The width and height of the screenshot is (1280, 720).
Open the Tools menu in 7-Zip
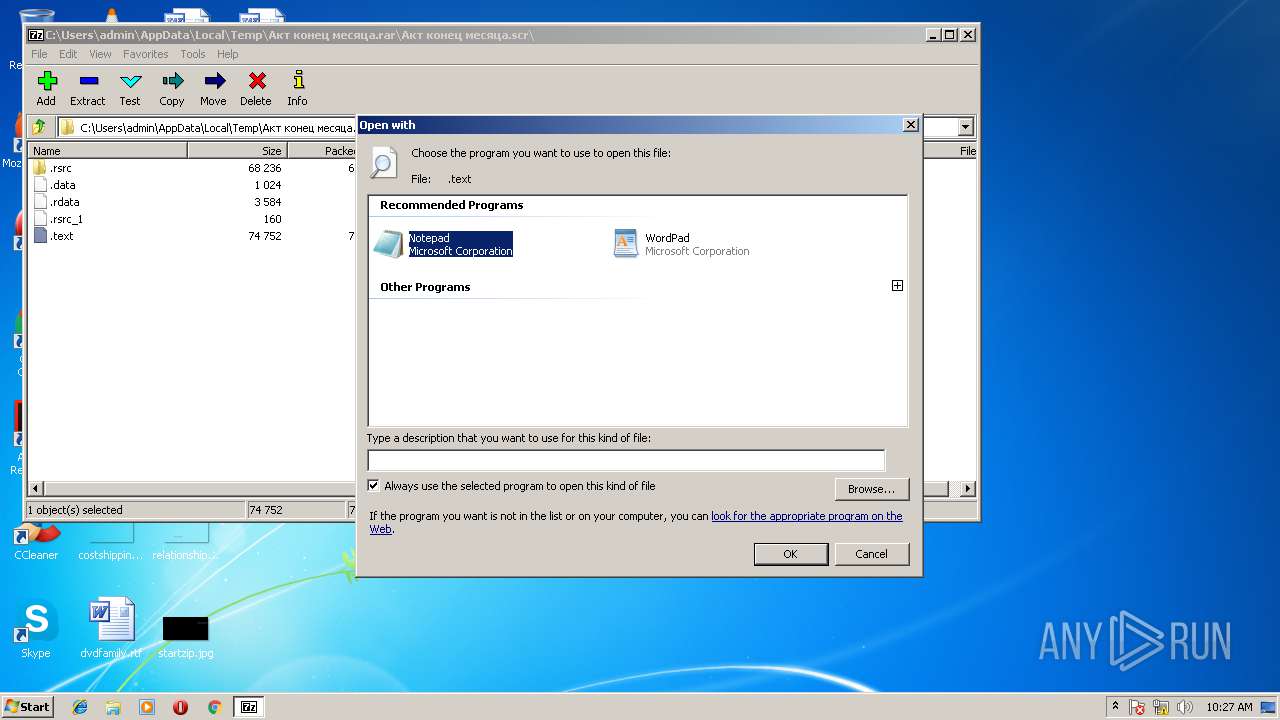click(193, 54)
